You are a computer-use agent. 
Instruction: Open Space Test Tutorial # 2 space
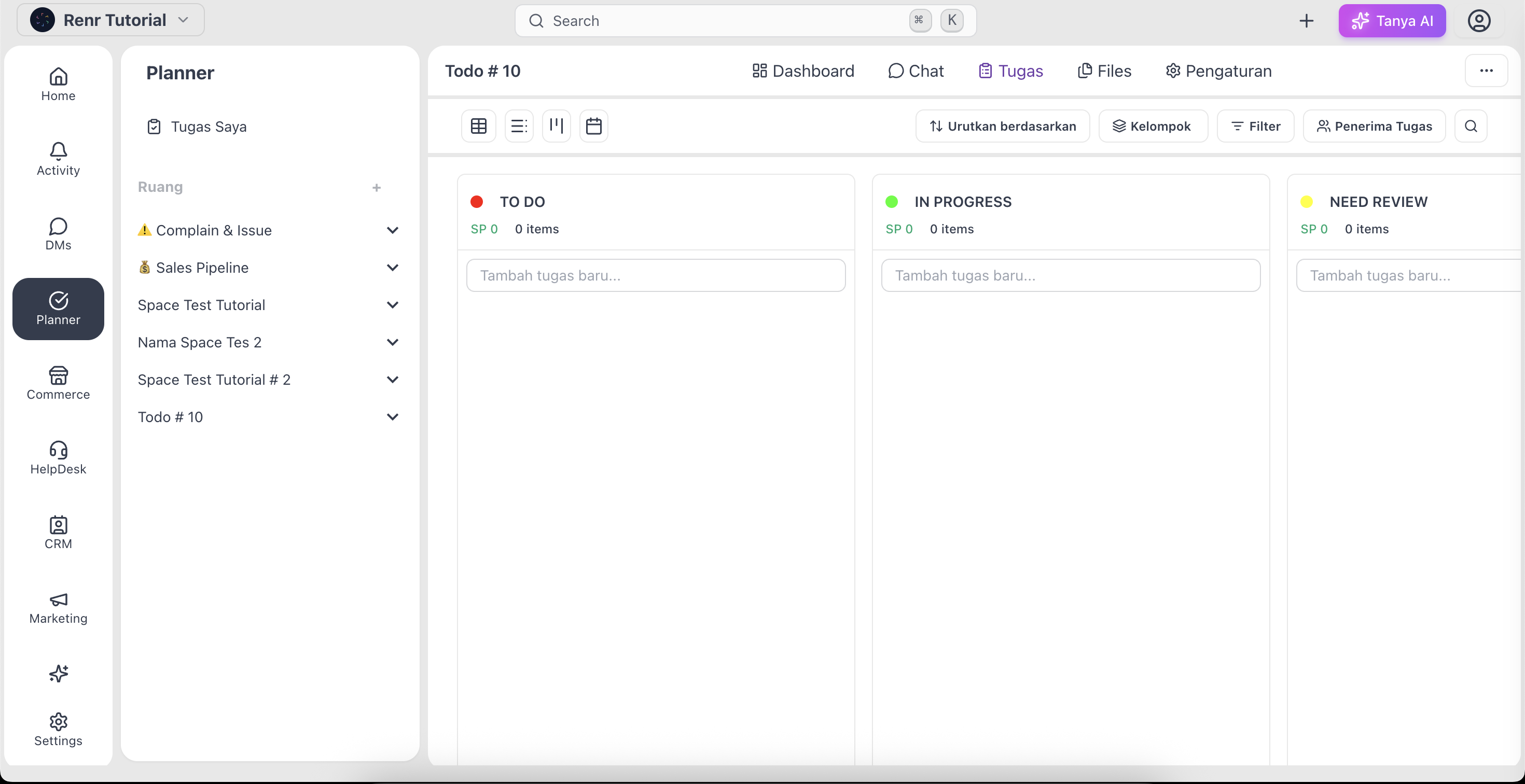(x=214, y=379)
